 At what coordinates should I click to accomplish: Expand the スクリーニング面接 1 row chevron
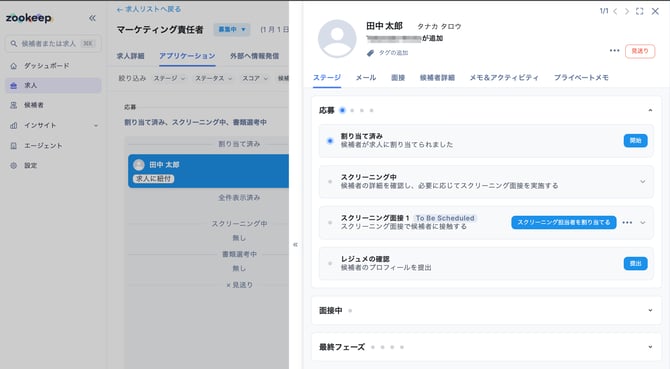click(643, 223)
